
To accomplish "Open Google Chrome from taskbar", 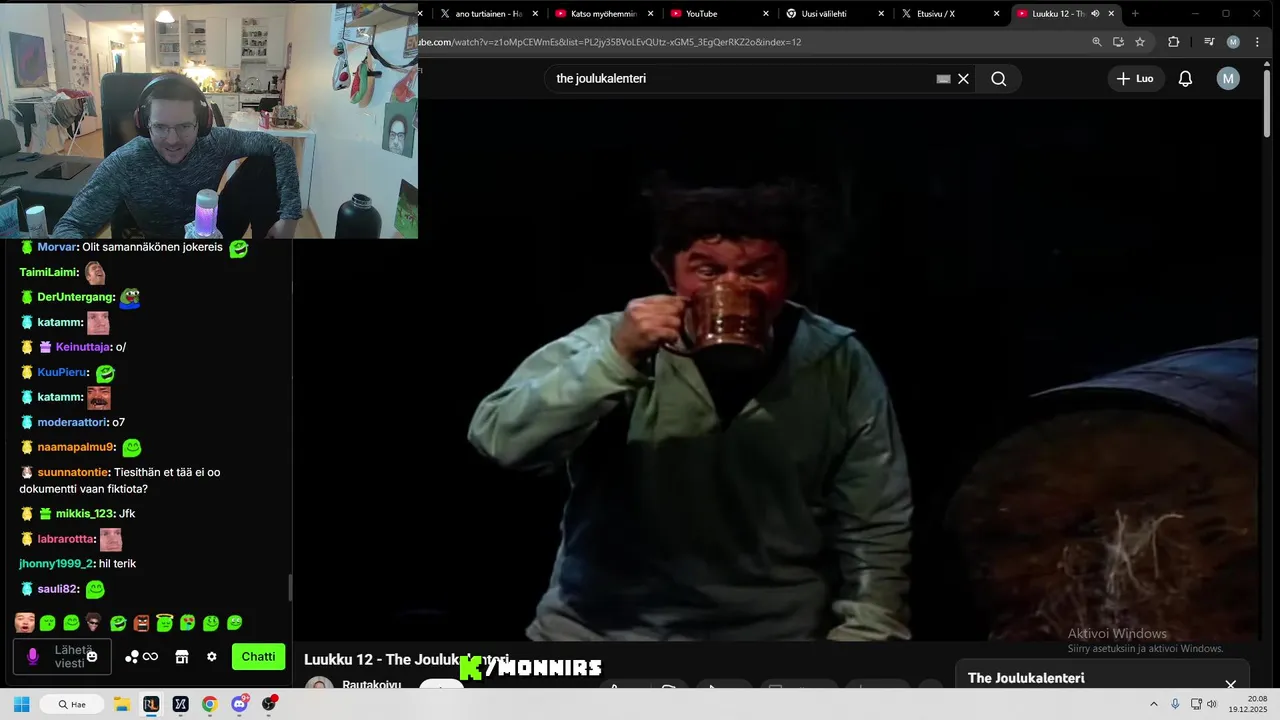I will [209, 704].
